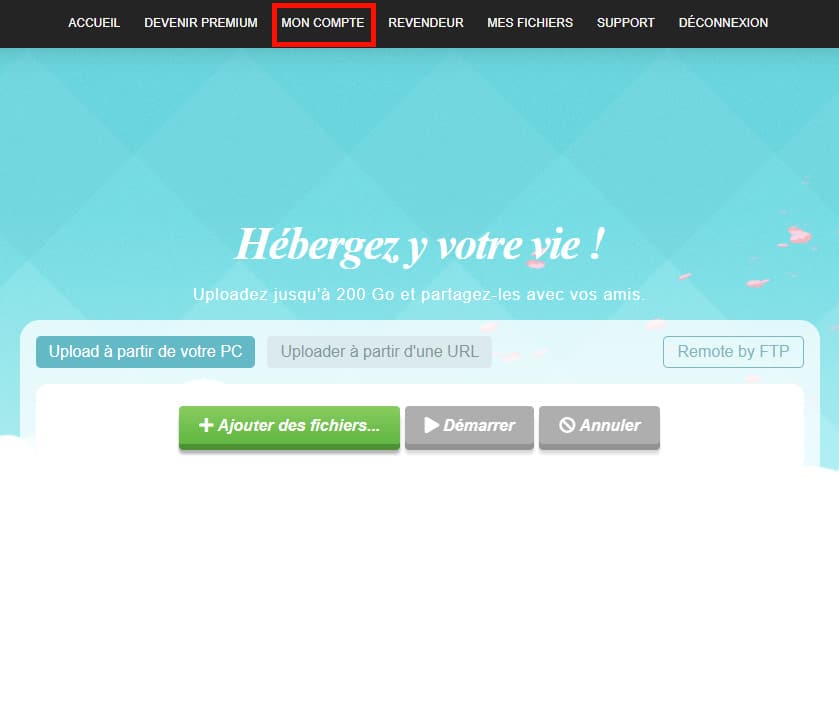Switch to Uploader à partir d'une URL tab
The width and height of the screenshot is (839, 707).
(x=379, y=352)
